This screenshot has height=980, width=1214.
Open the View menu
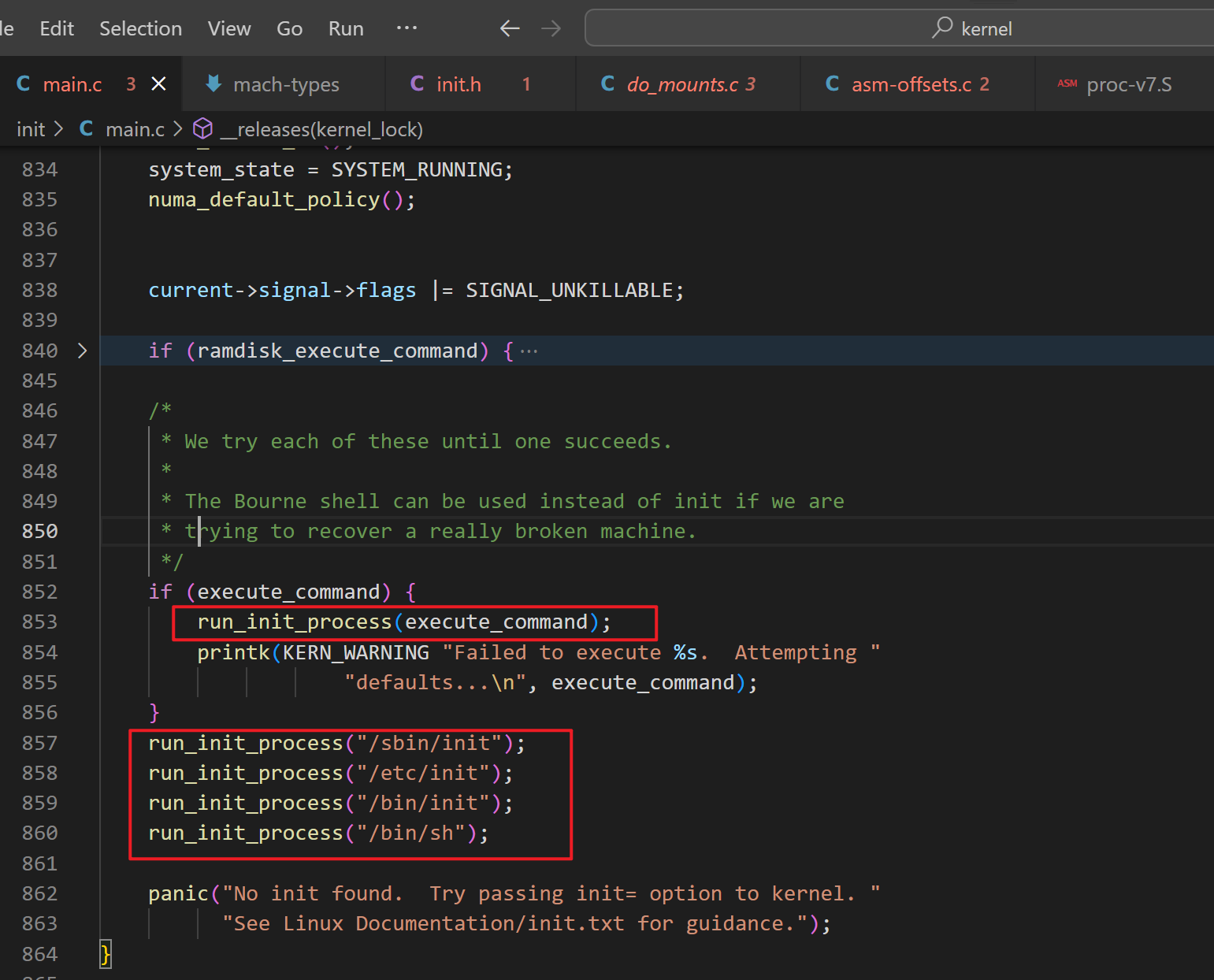pos(229,28)
